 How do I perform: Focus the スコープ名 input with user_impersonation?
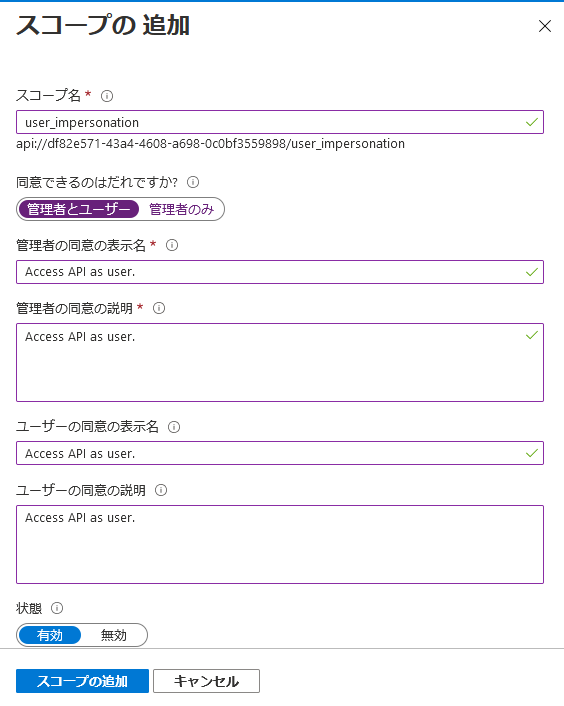[x=280, y=122]
